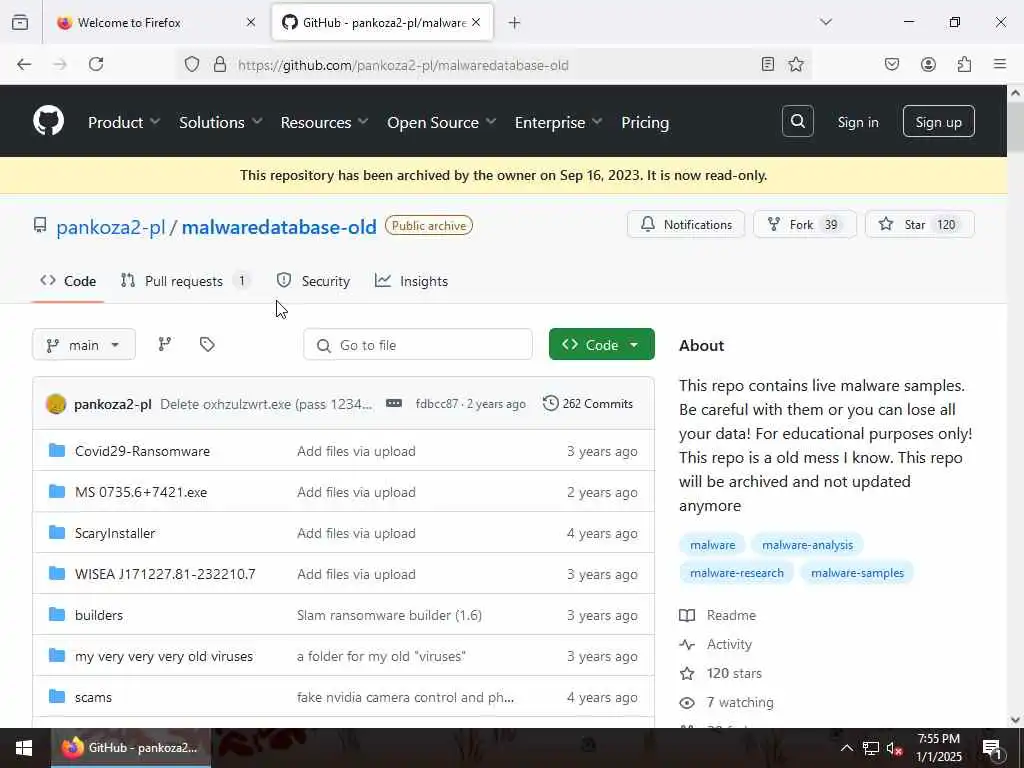Viewport: 1024px width, 768px height.
Task: Click the muted volume tray icon
Action: (x=895, y=748)
